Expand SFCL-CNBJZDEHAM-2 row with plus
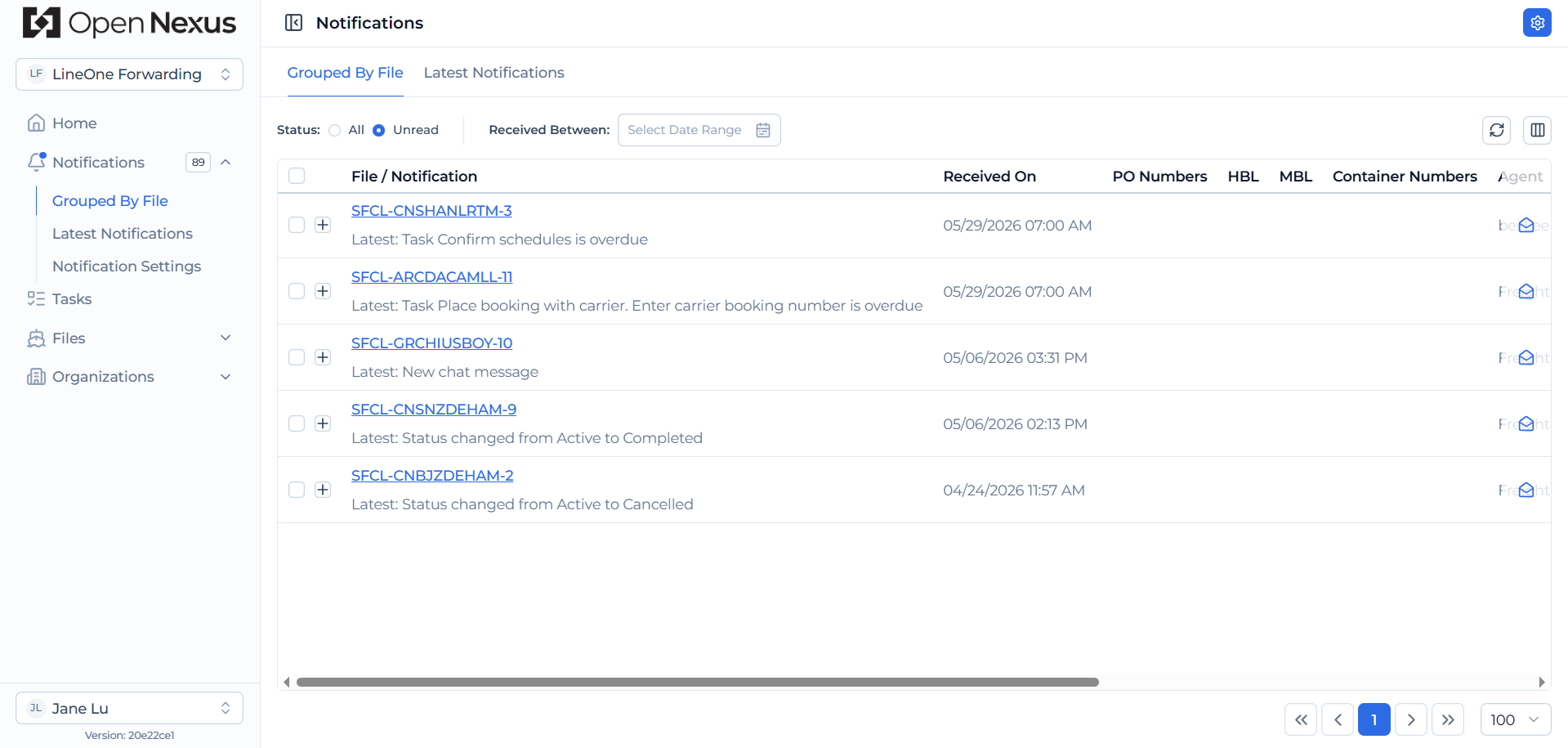 tap(323, 490)
